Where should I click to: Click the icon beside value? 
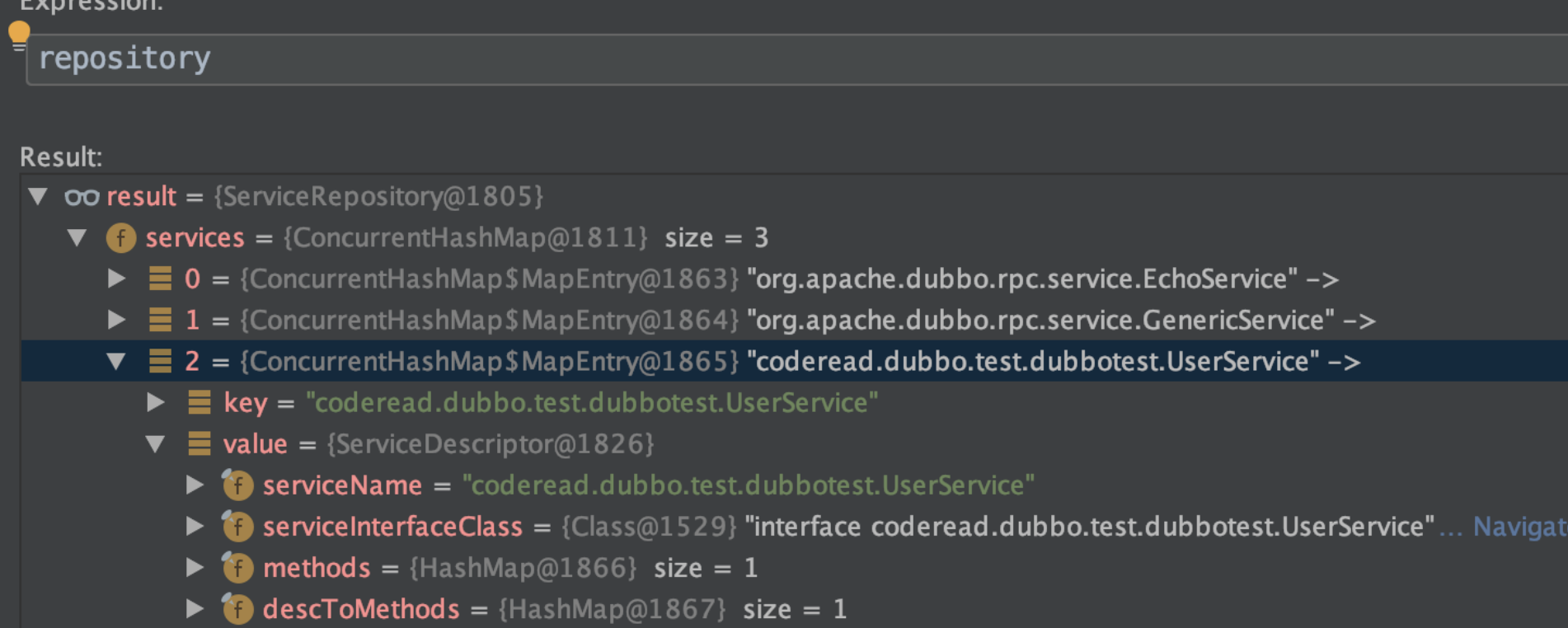click(200, 443)
